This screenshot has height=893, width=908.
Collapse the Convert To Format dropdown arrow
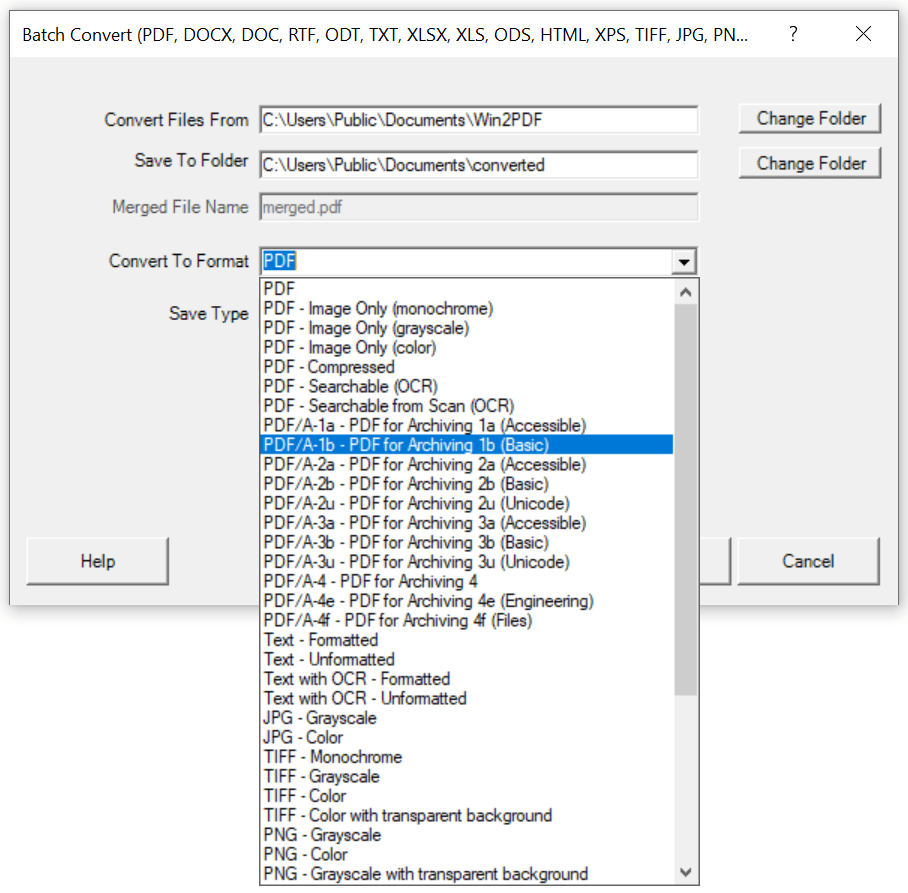pos(684,262)
